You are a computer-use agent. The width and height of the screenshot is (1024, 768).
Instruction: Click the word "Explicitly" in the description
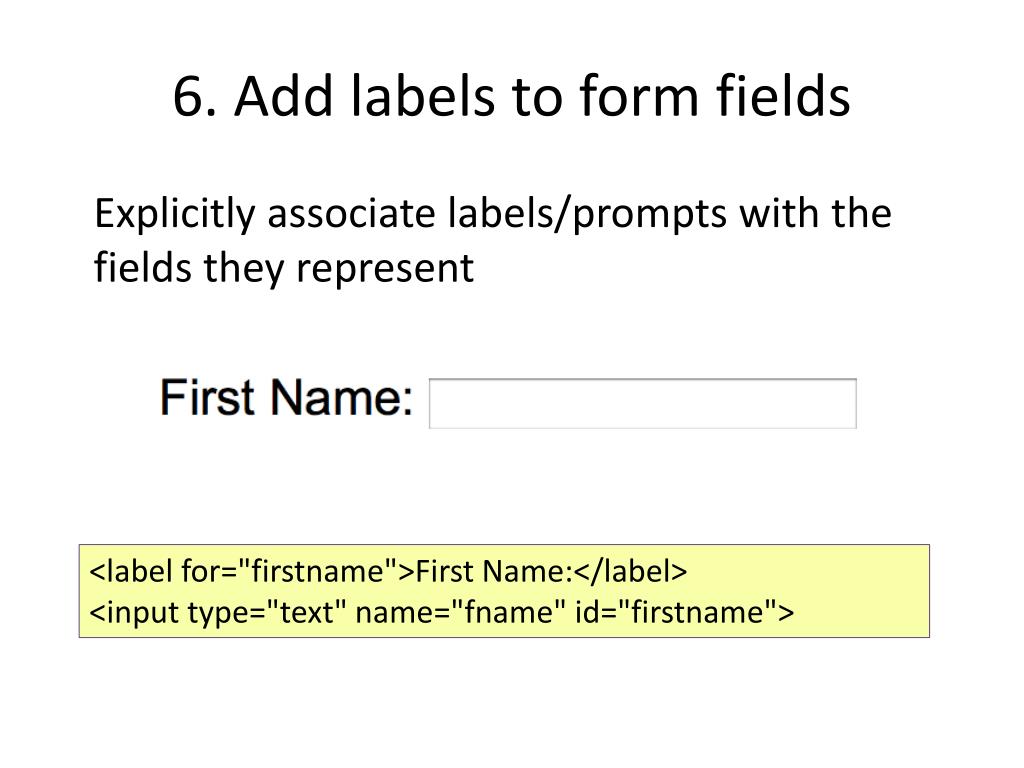pos(175,215)
